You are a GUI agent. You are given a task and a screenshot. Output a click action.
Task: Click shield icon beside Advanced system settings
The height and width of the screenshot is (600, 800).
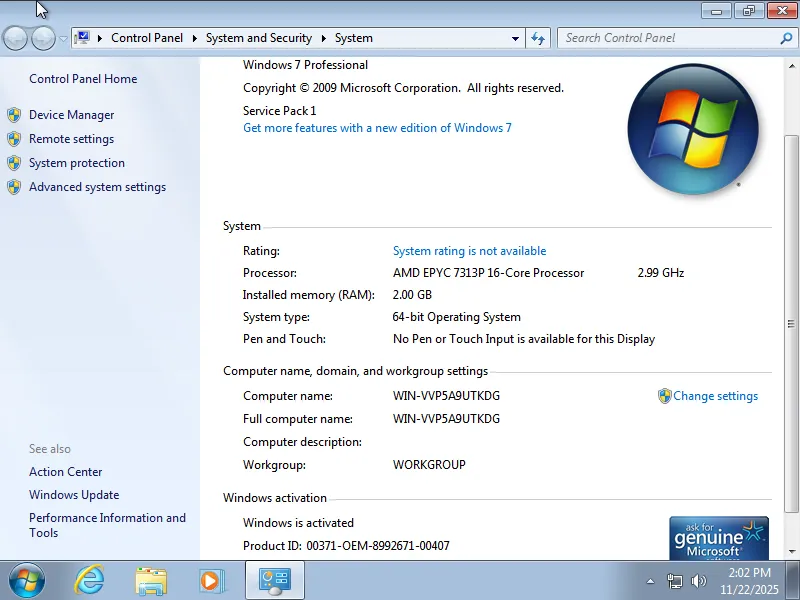point(14,187)
